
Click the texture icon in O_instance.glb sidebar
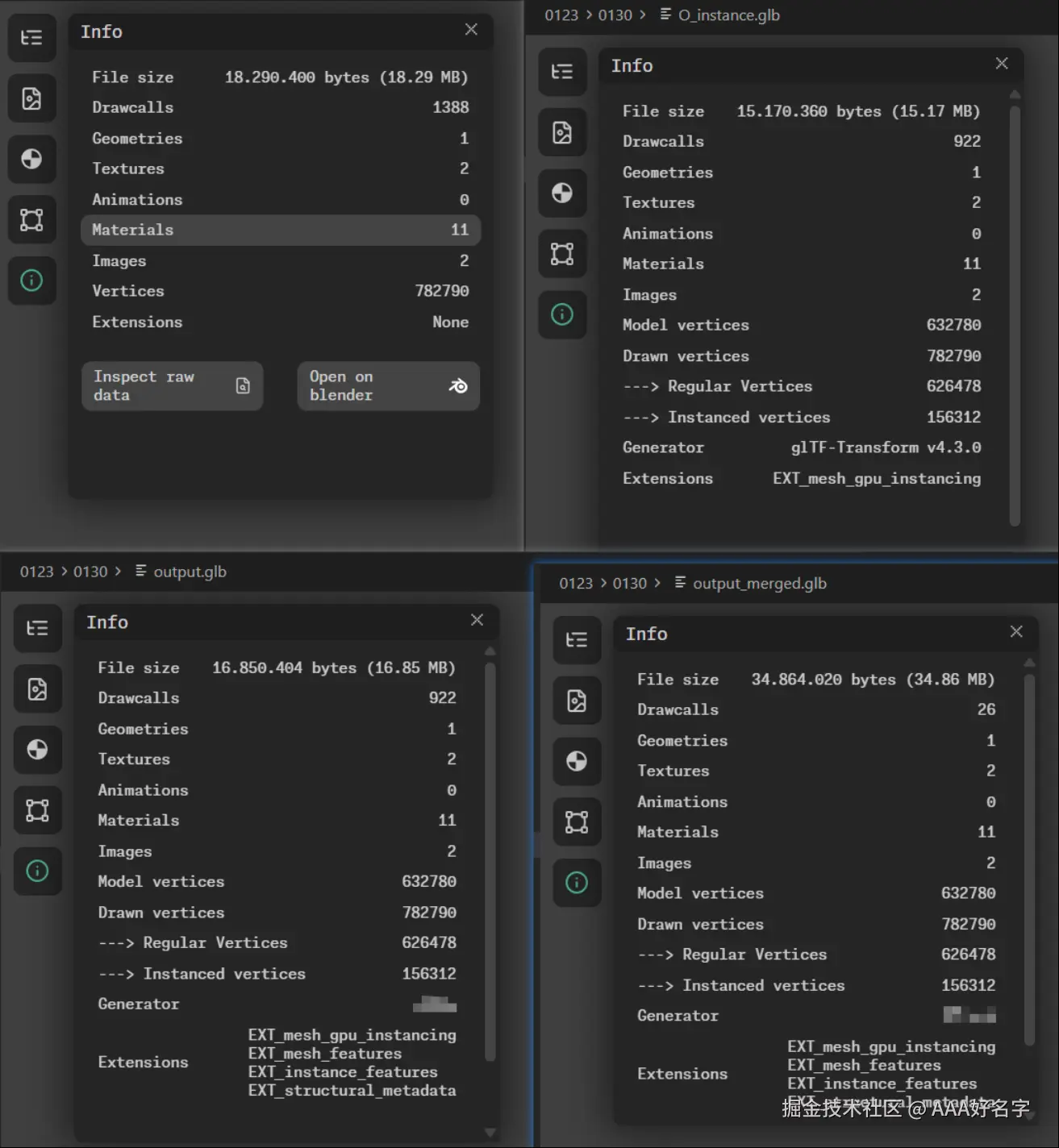pos(562,132)
